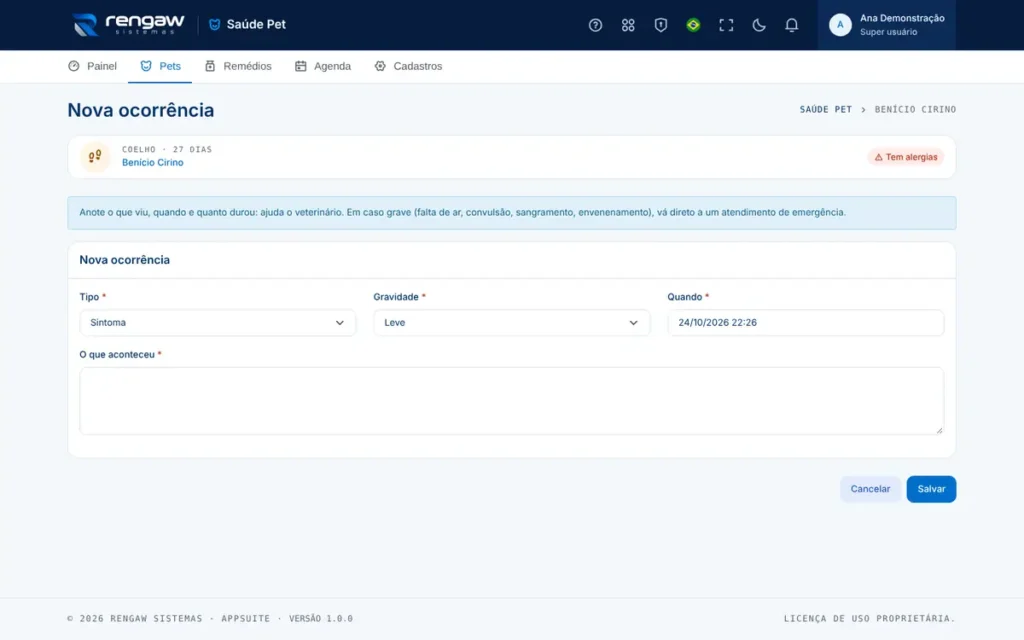Open the Tipo dropdown showing Sintoma

[217, 323]
